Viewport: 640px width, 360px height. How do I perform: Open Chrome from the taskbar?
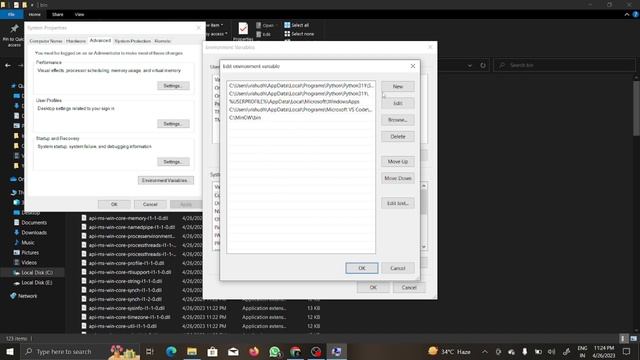point(296,351)
